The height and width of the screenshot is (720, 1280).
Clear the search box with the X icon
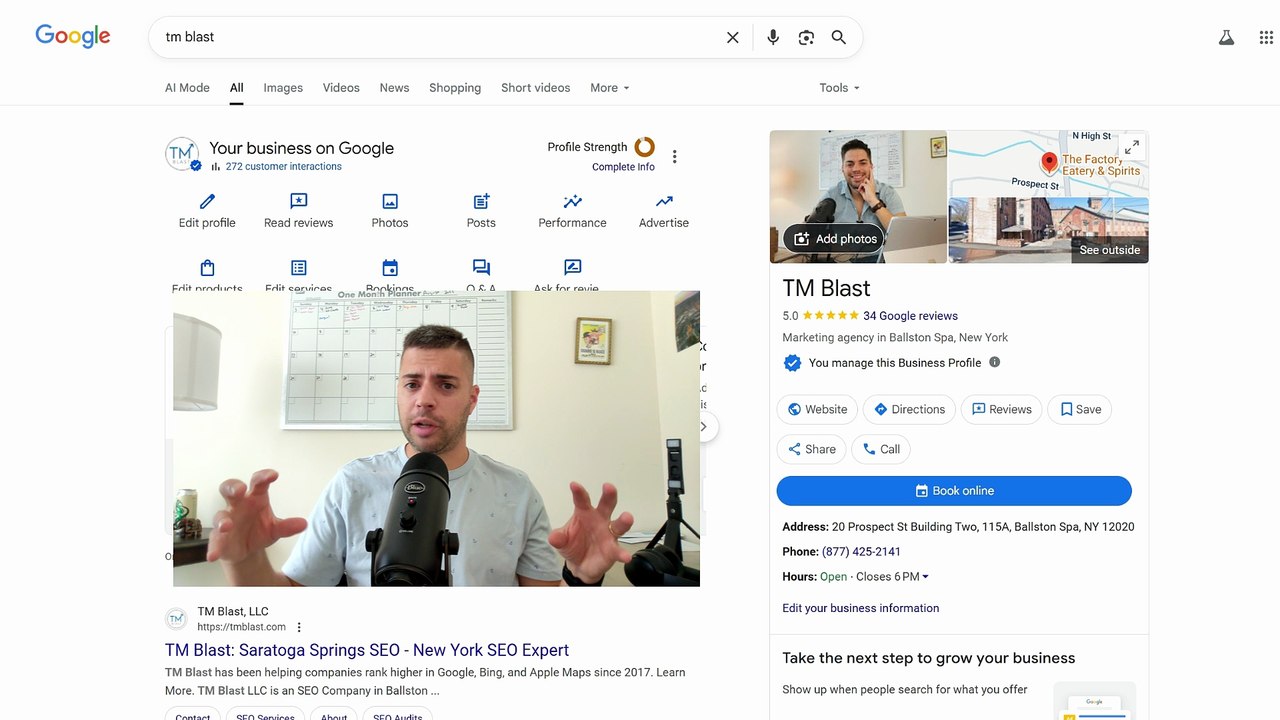click(x=733, y=37)
